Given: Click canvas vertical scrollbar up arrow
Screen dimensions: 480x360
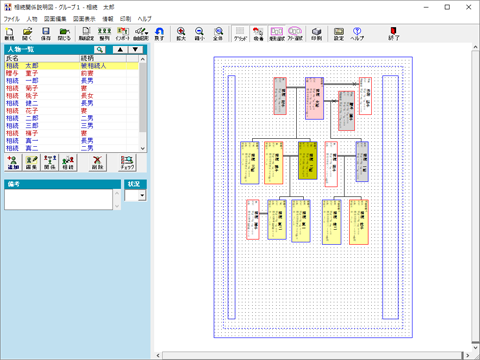Looking at the screenshot, I should pos(475,47).
